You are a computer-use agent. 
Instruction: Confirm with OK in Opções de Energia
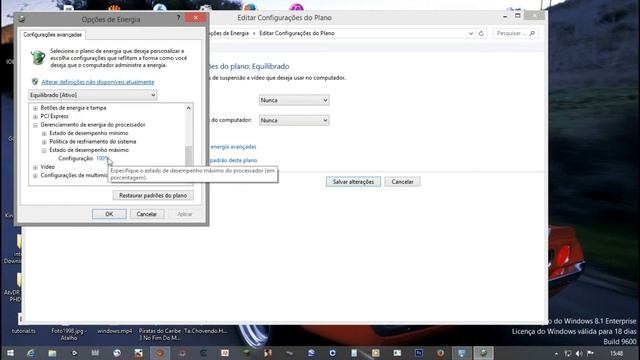tap(109, 214)
